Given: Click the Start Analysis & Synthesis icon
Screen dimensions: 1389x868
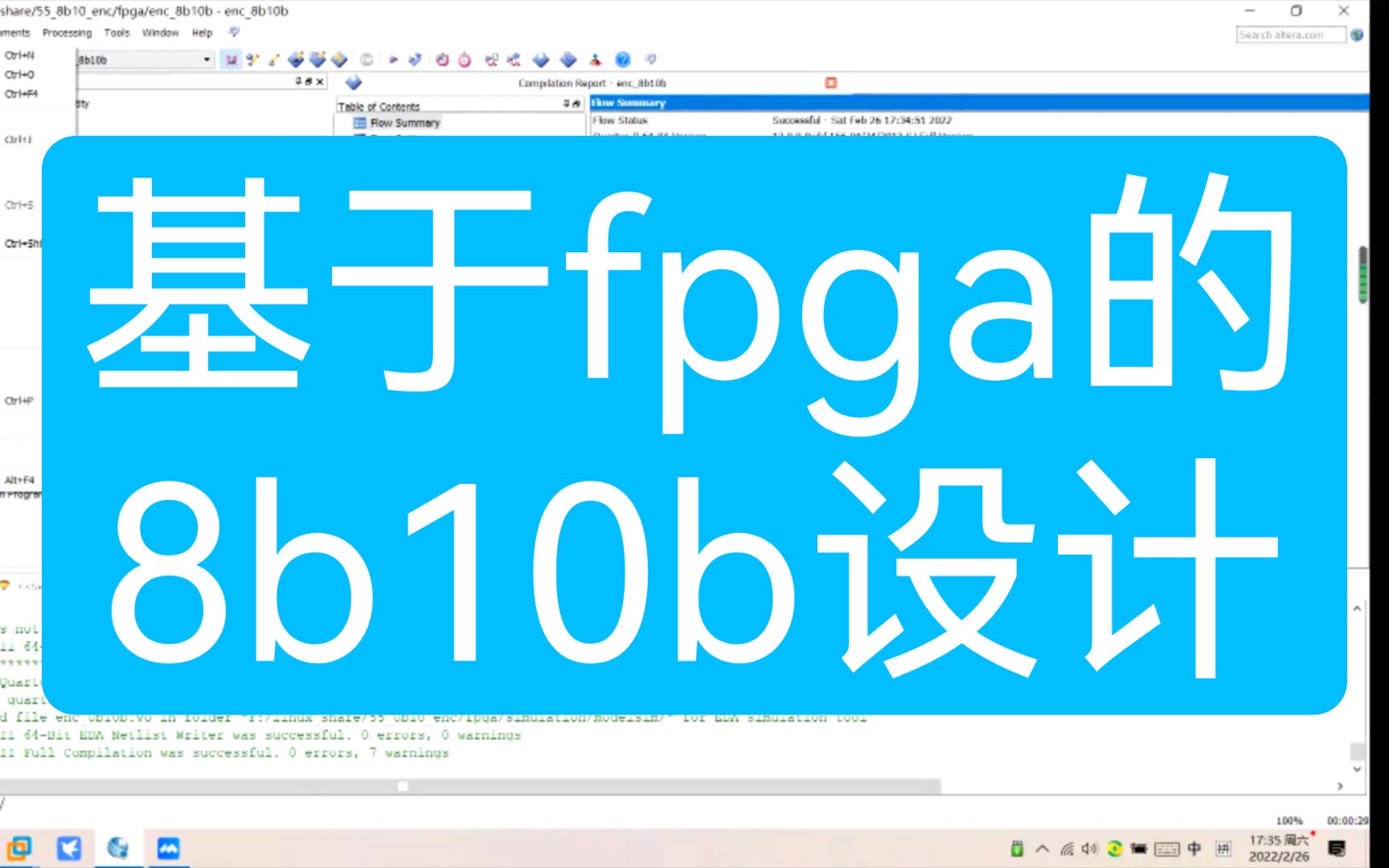Looking at the screenshot, I should point(415,59).
